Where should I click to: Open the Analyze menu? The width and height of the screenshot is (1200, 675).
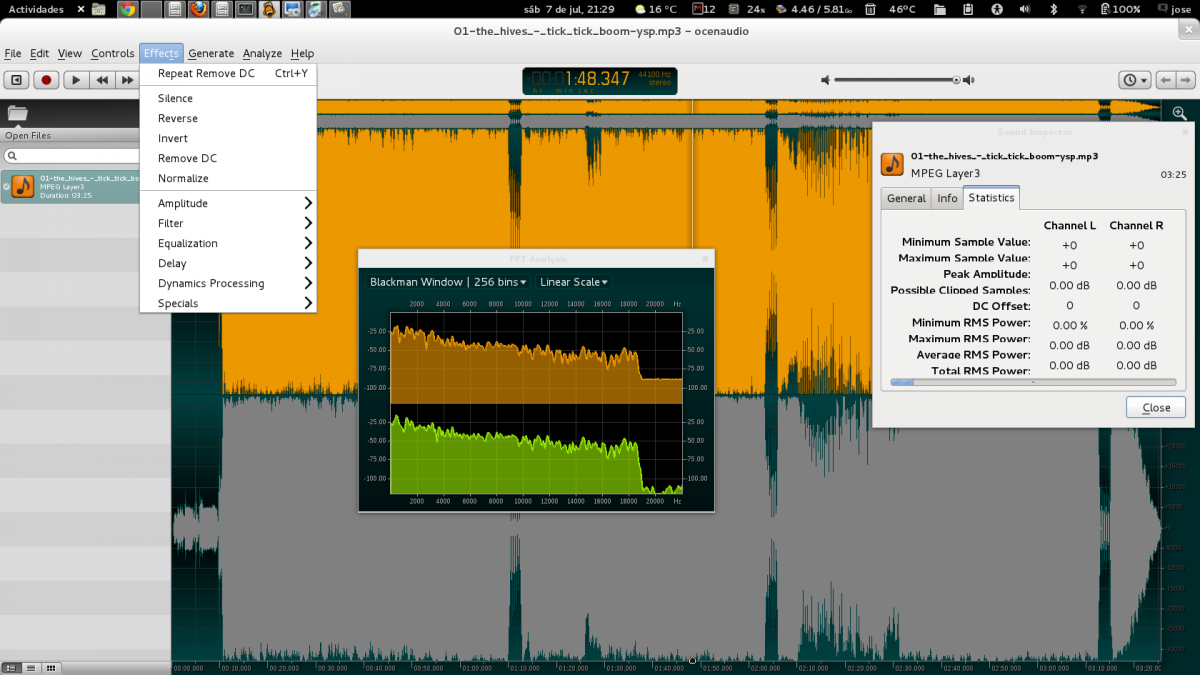click(x=262, y=53)
